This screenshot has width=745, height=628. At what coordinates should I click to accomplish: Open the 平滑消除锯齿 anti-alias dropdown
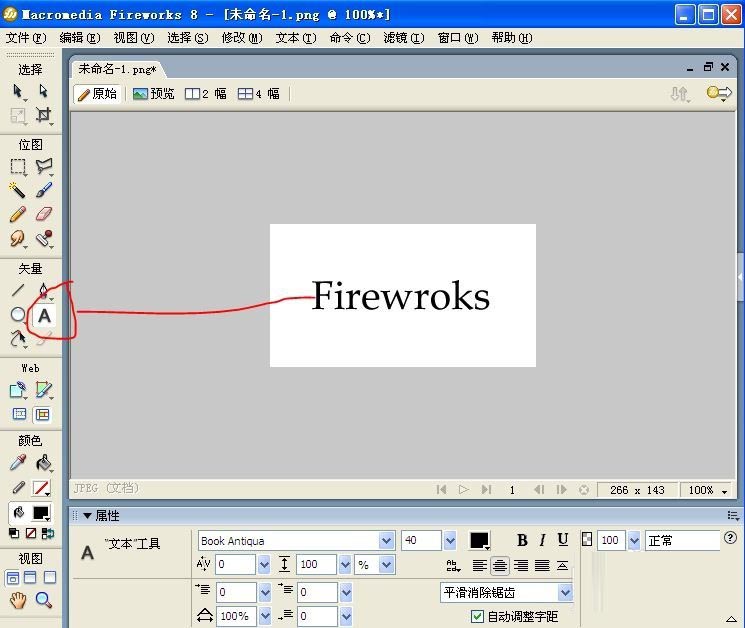coord(565,592)
